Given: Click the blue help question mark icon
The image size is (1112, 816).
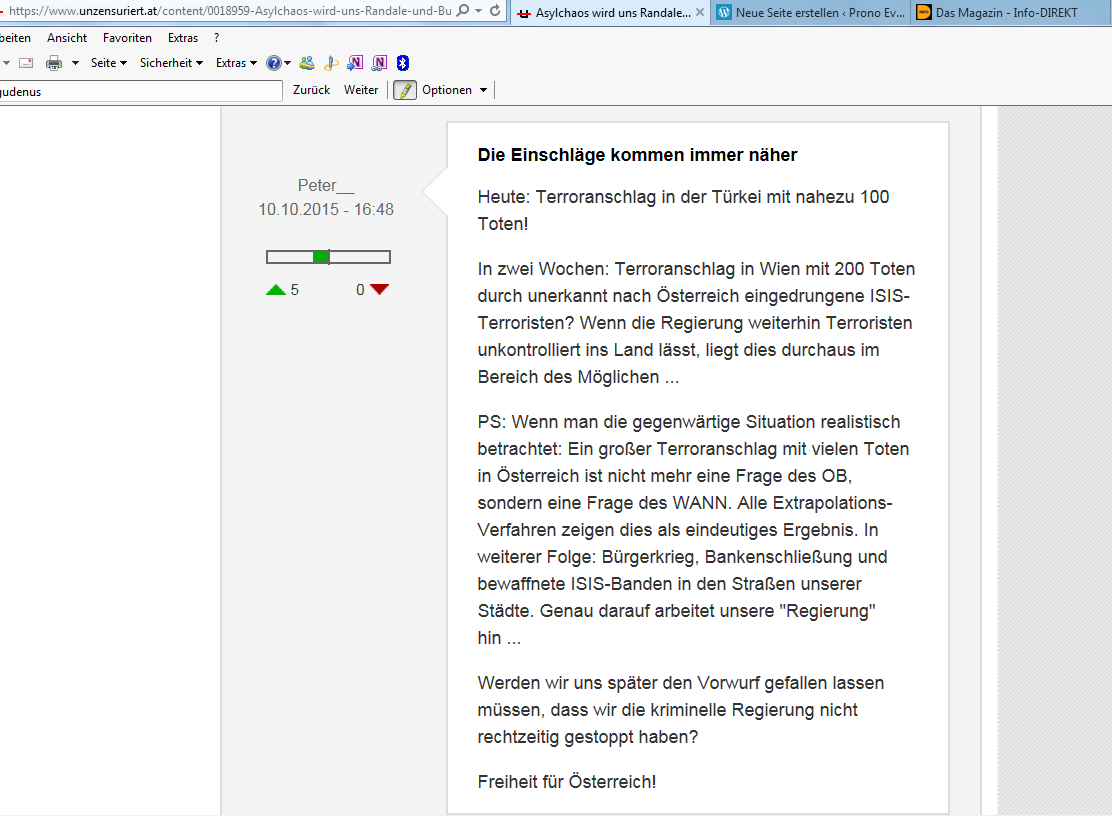Looking at the screenshot, I should [x=274, y=63].
